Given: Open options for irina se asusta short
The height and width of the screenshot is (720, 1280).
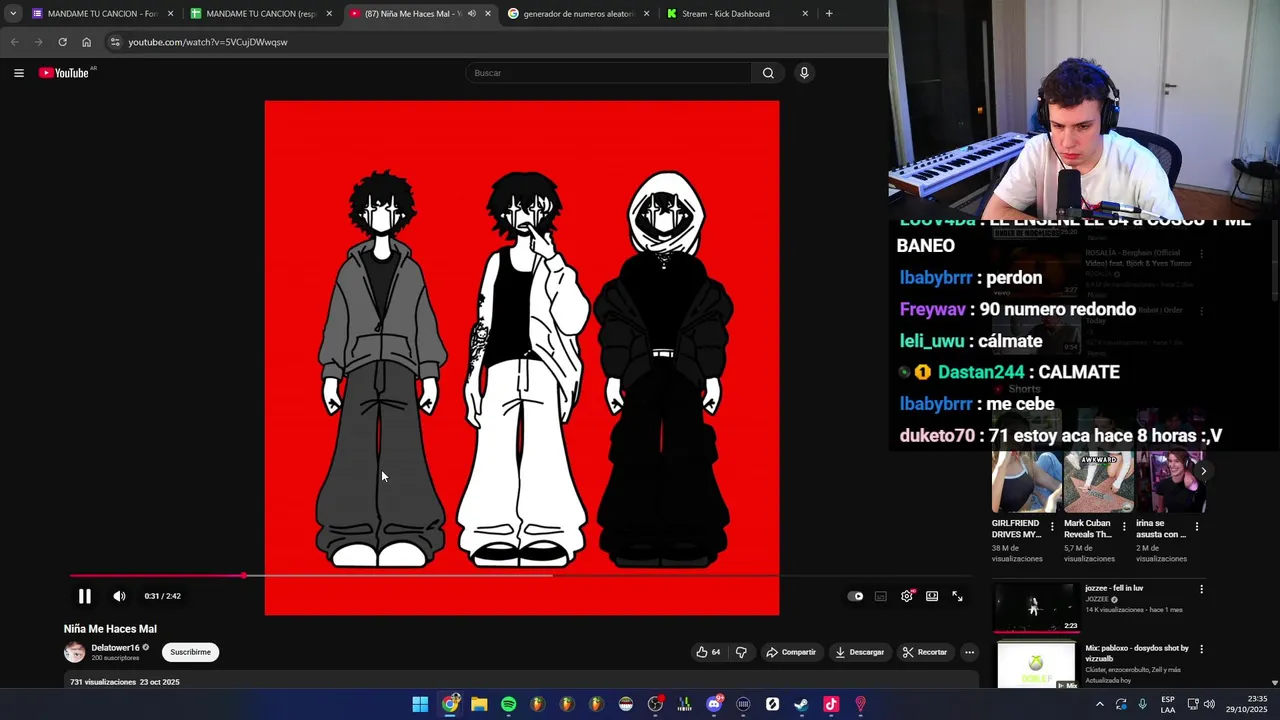Looking at the screenshot, I should click(1197, 526).
